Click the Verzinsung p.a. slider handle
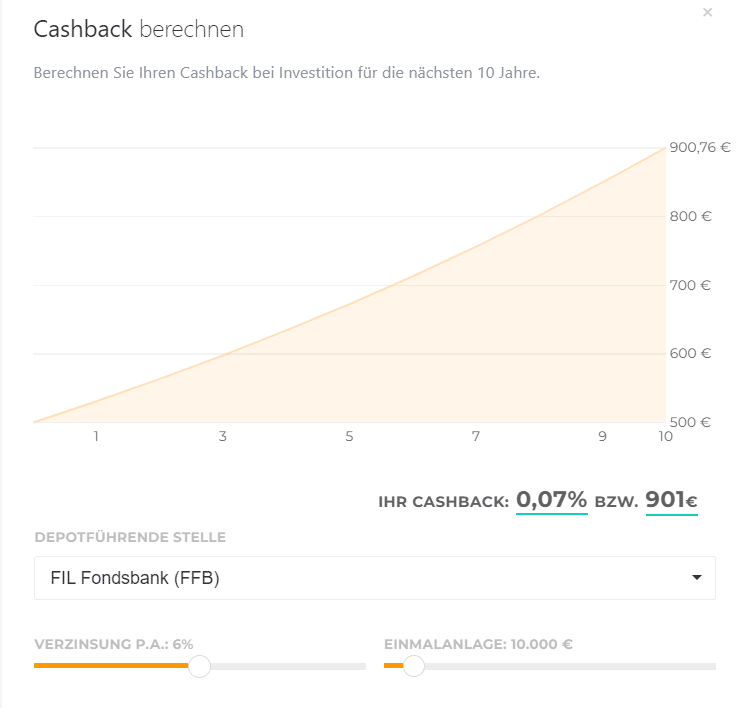 [x=200, y=666]
